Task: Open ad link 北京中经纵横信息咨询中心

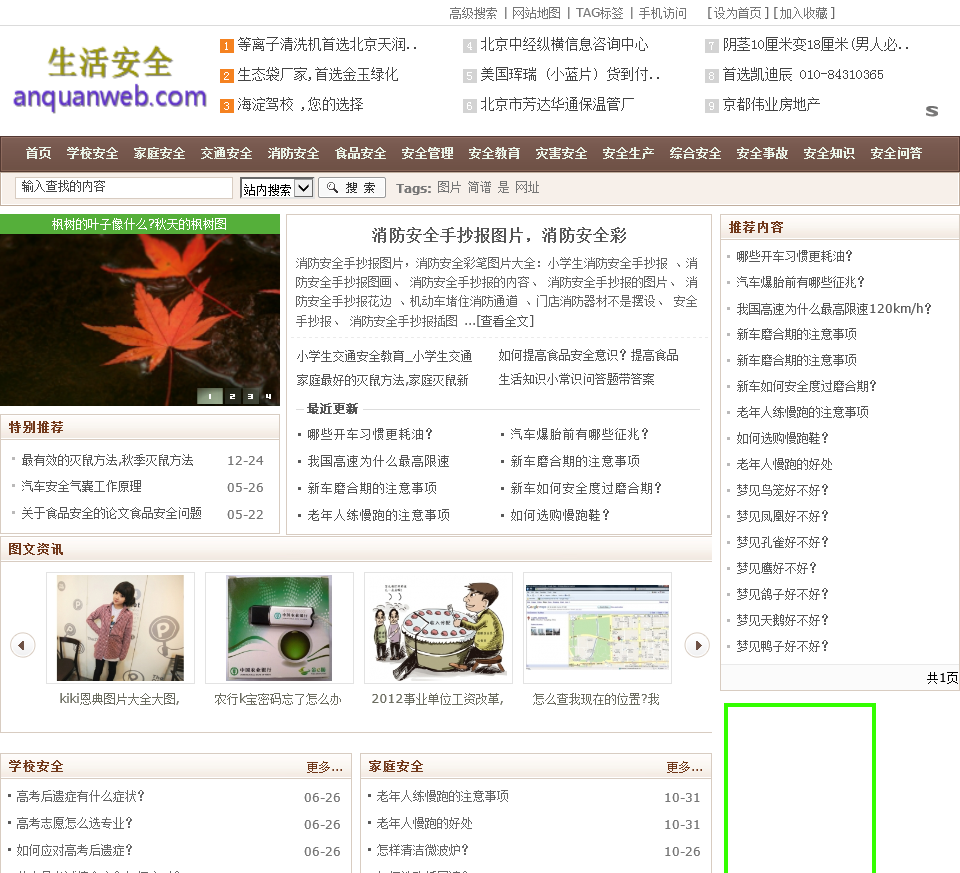Action: (564, 45)
